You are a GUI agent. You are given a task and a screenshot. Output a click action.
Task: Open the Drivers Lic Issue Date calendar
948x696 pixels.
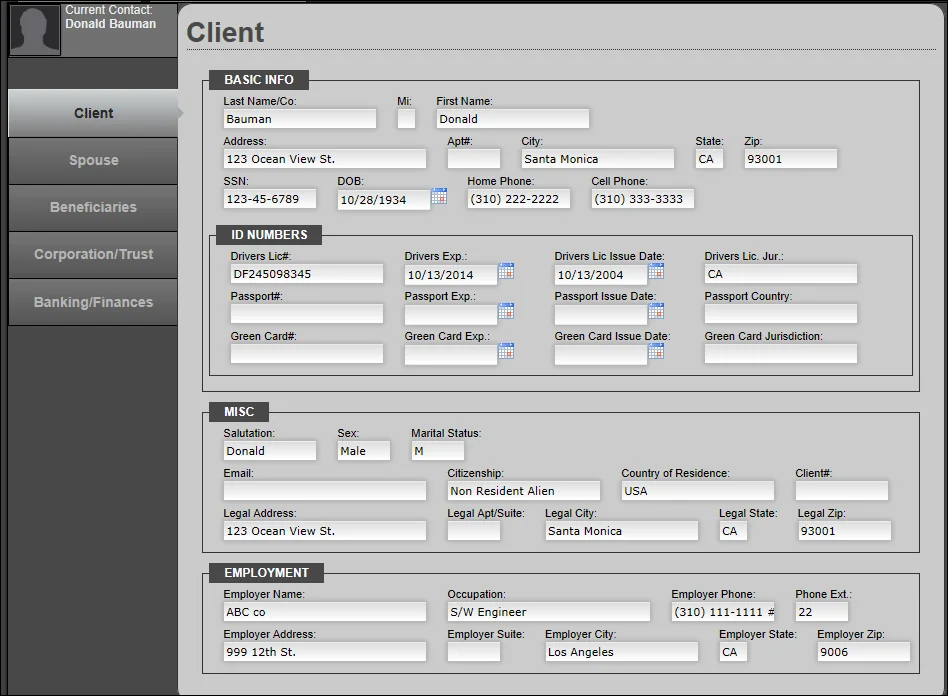pos(657,272)
